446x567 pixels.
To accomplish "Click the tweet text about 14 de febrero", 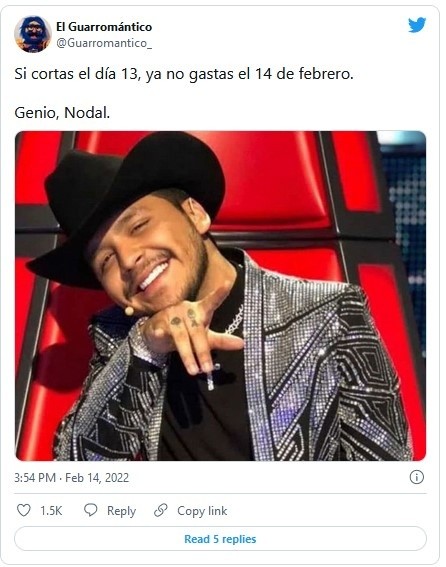I will [x=184, y=74].
